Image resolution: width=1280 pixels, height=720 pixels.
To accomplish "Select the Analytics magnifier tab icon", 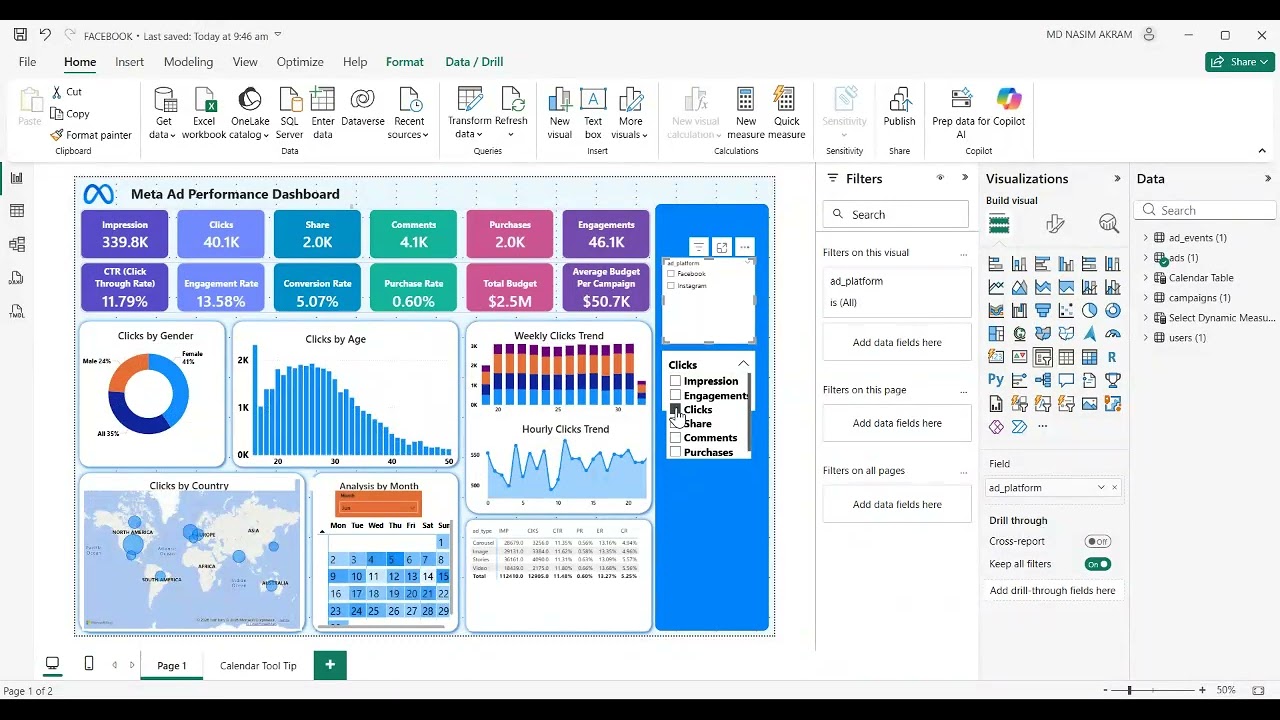I will coord(1108,224).
